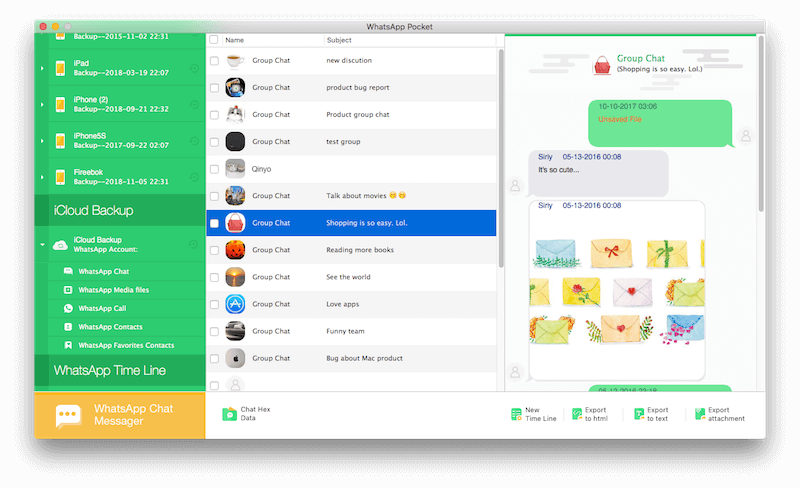Toggle the select-all checkbox in Name header
This screenshot has height=488, width=800.
tap(214, 40)
